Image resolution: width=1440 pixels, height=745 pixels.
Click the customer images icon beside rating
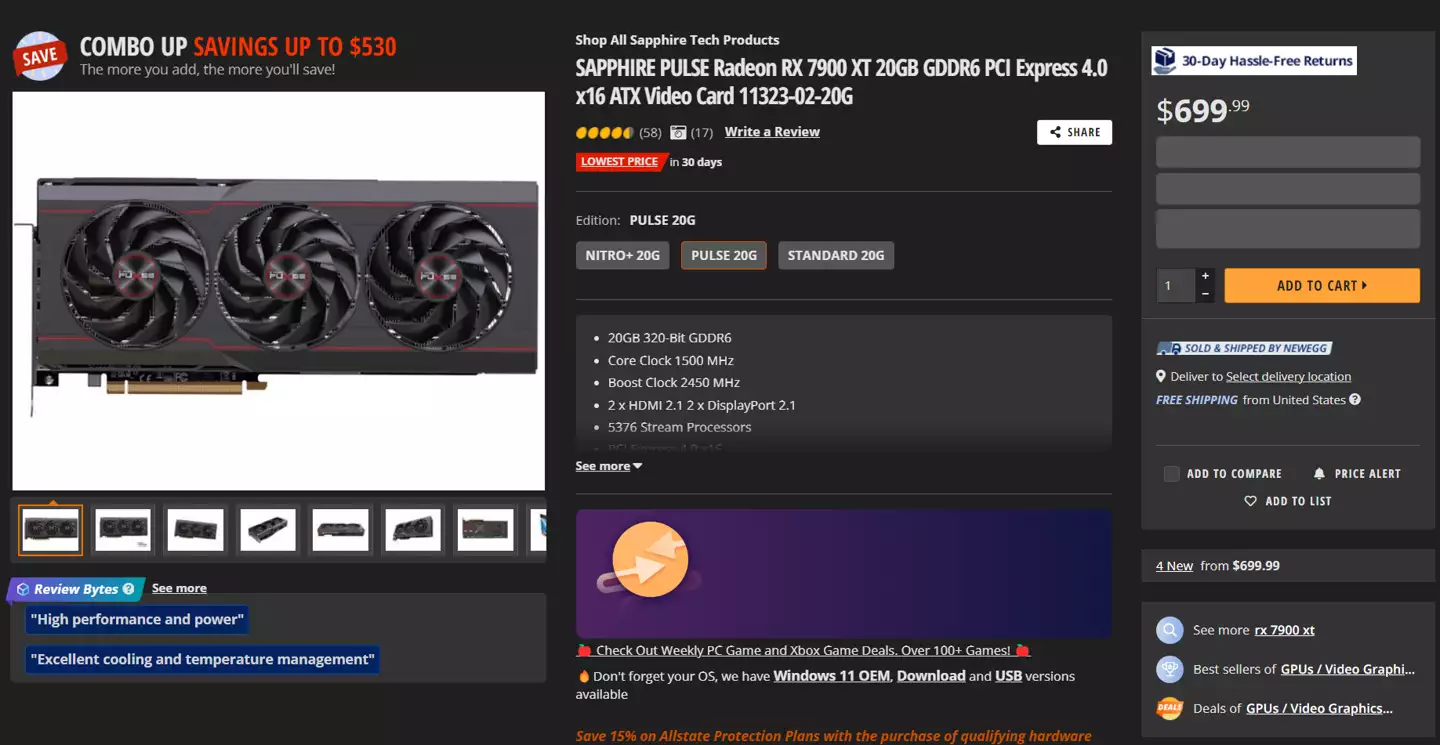678,132
